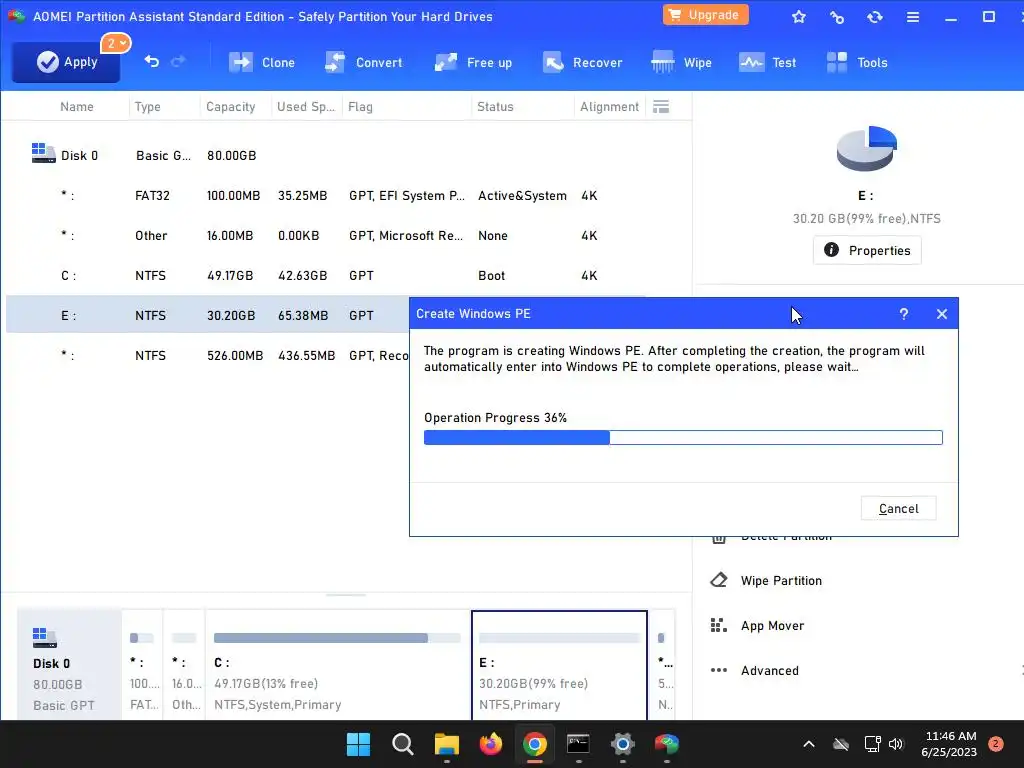1024x768 pixels.
Task: Click the E: pie chart disk icon
Action: pyautogui.click(x=867, y=148)
